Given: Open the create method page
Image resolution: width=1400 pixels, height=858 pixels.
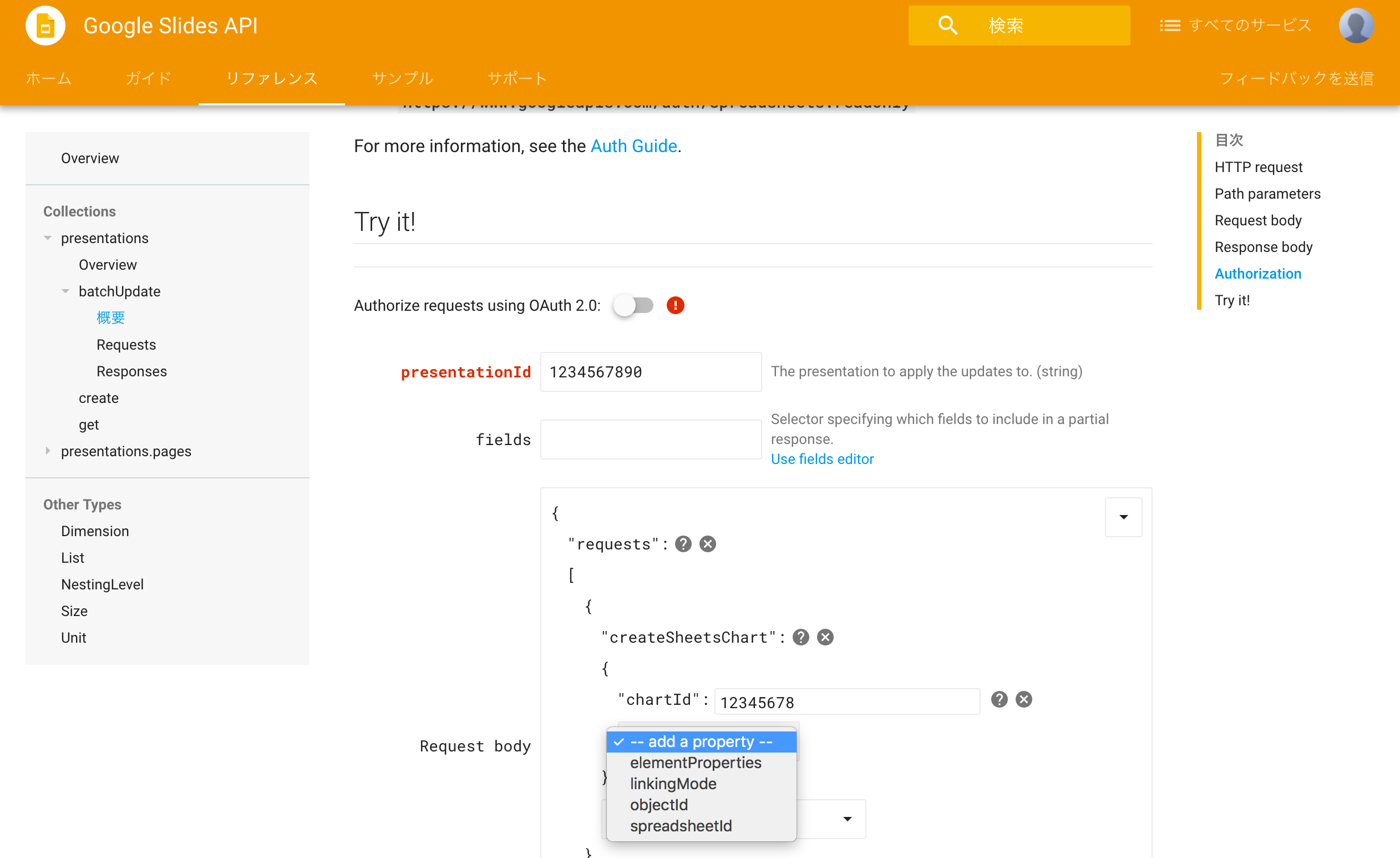Looking at the screenshot, I should 98,398.
